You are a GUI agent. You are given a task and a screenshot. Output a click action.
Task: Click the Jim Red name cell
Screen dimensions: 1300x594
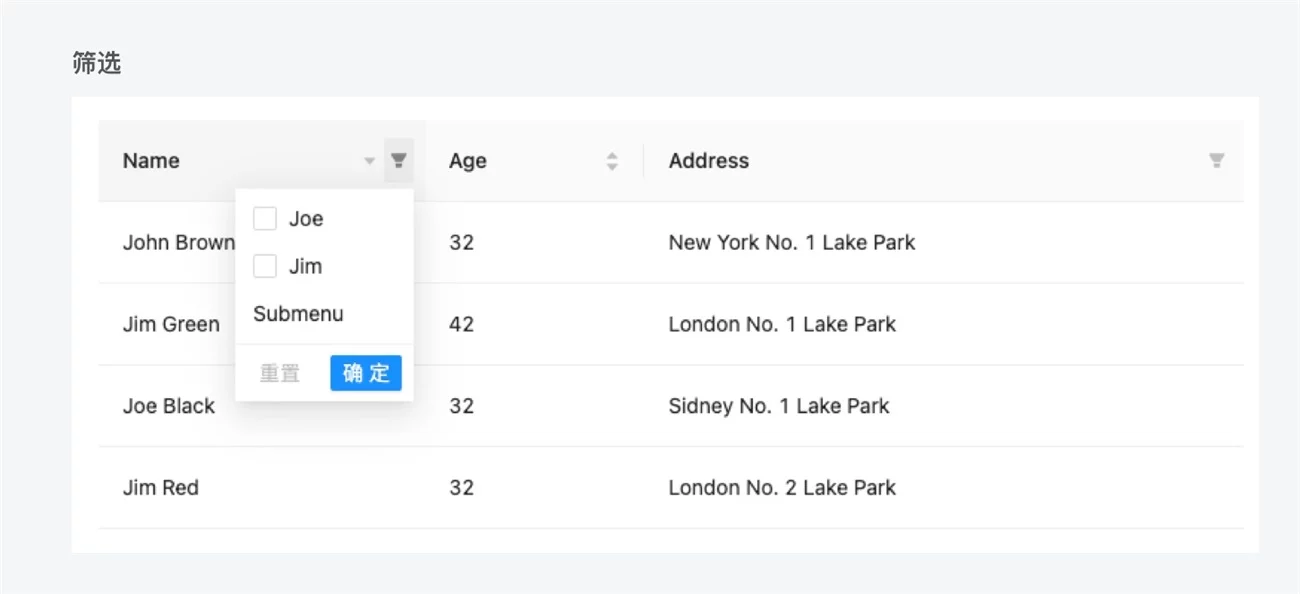click(x=161, y=488)
